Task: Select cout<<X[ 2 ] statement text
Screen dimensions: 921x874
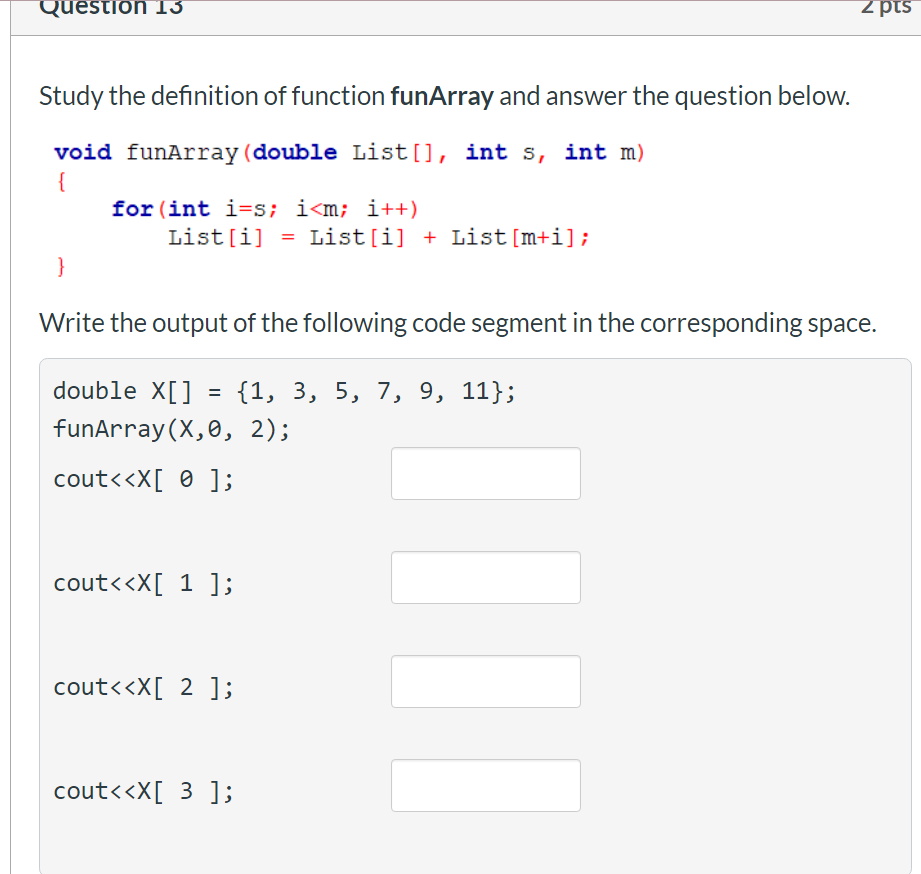Action: [143, 687]
